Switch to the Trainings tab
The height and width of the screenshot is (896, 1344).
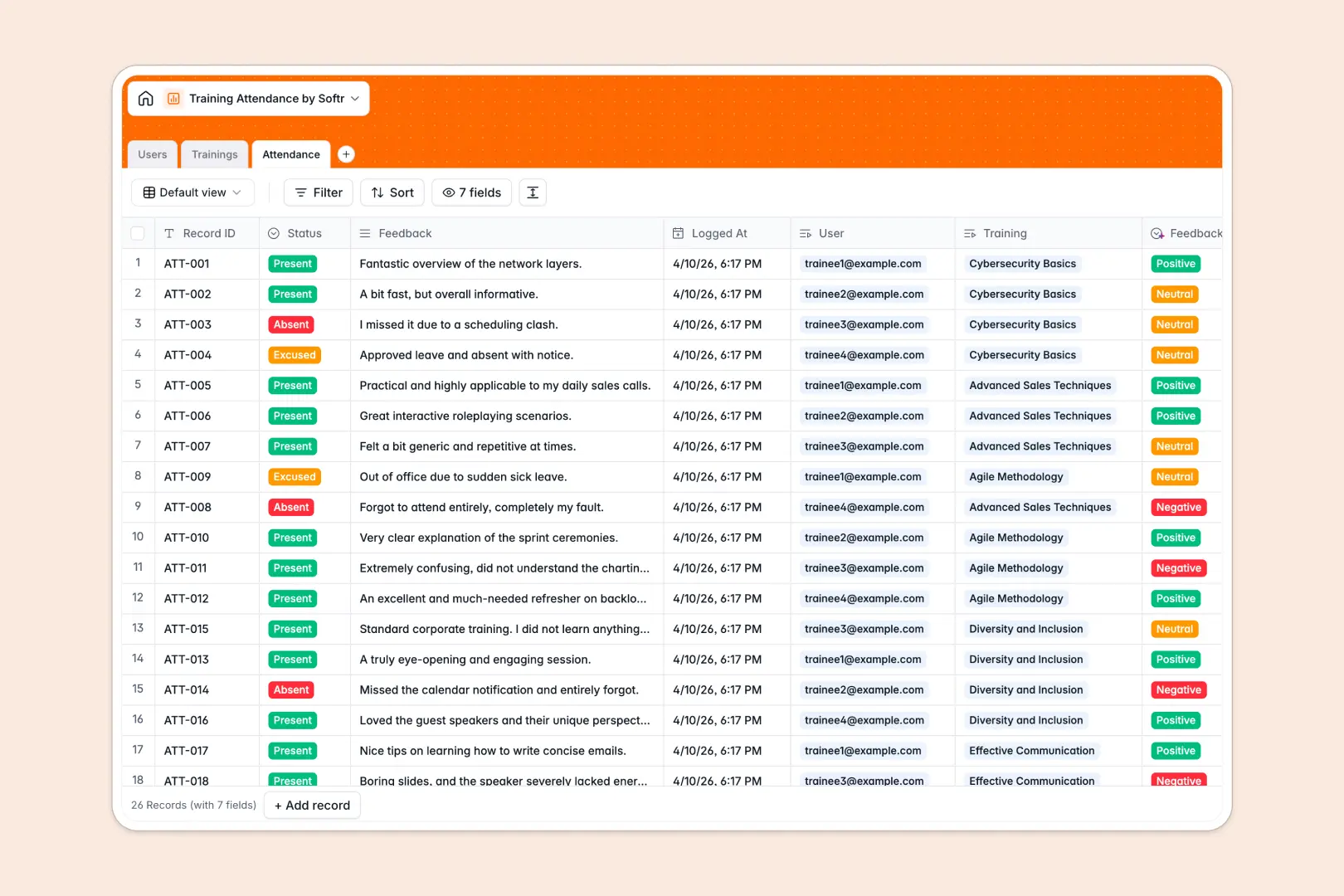pyautogui.click(x=214, y=154)
